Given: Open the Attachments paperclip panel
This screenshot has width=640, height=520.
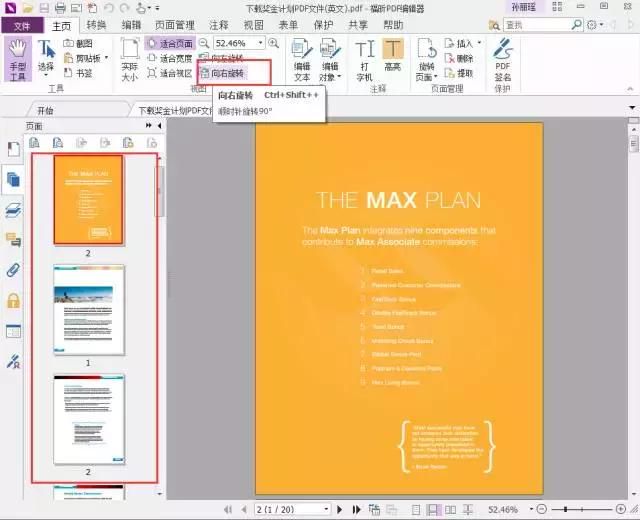Looking at the screenshot, I should 13,270.
